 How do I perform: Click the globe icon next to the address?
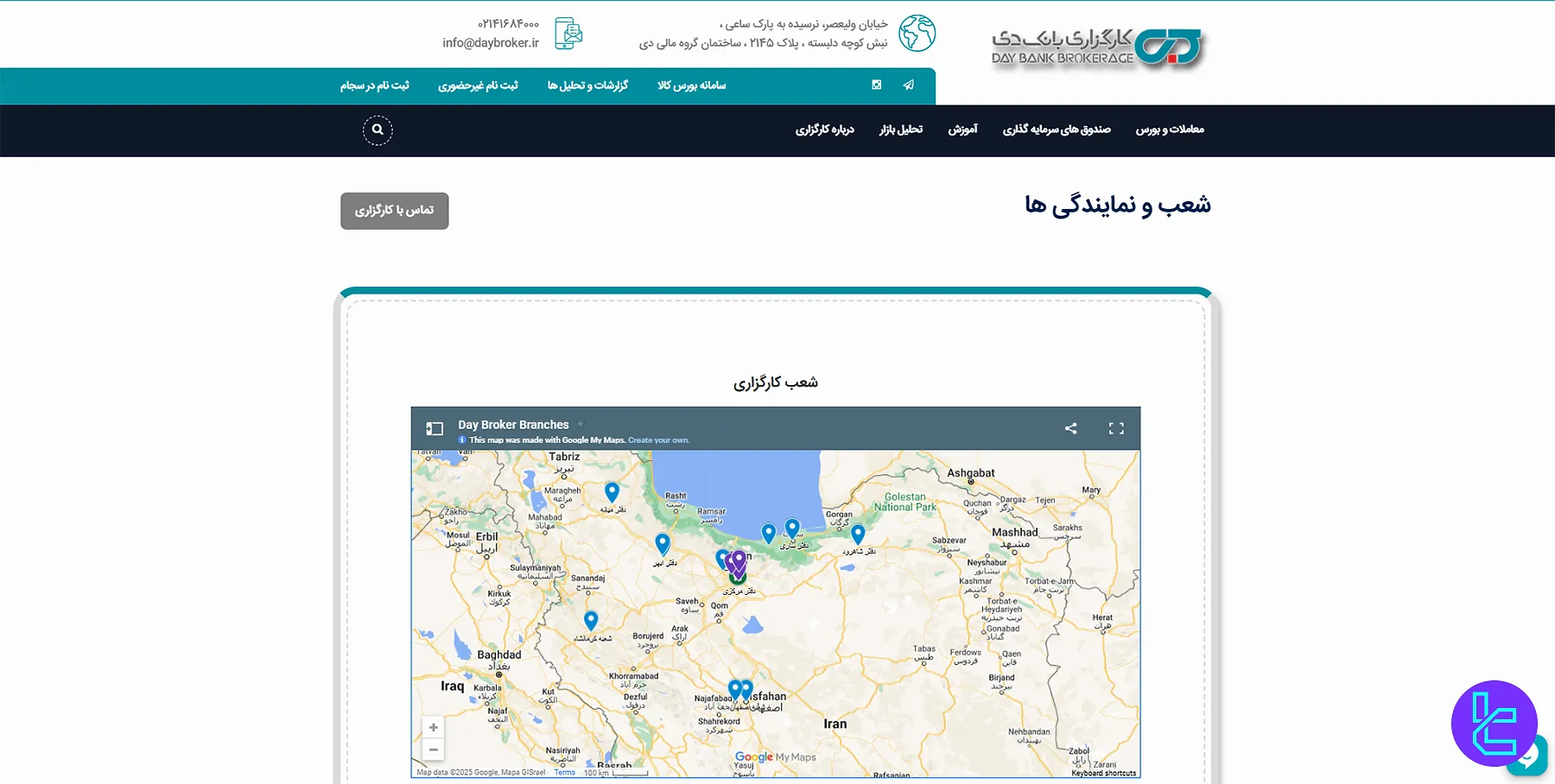pos(918,33)
